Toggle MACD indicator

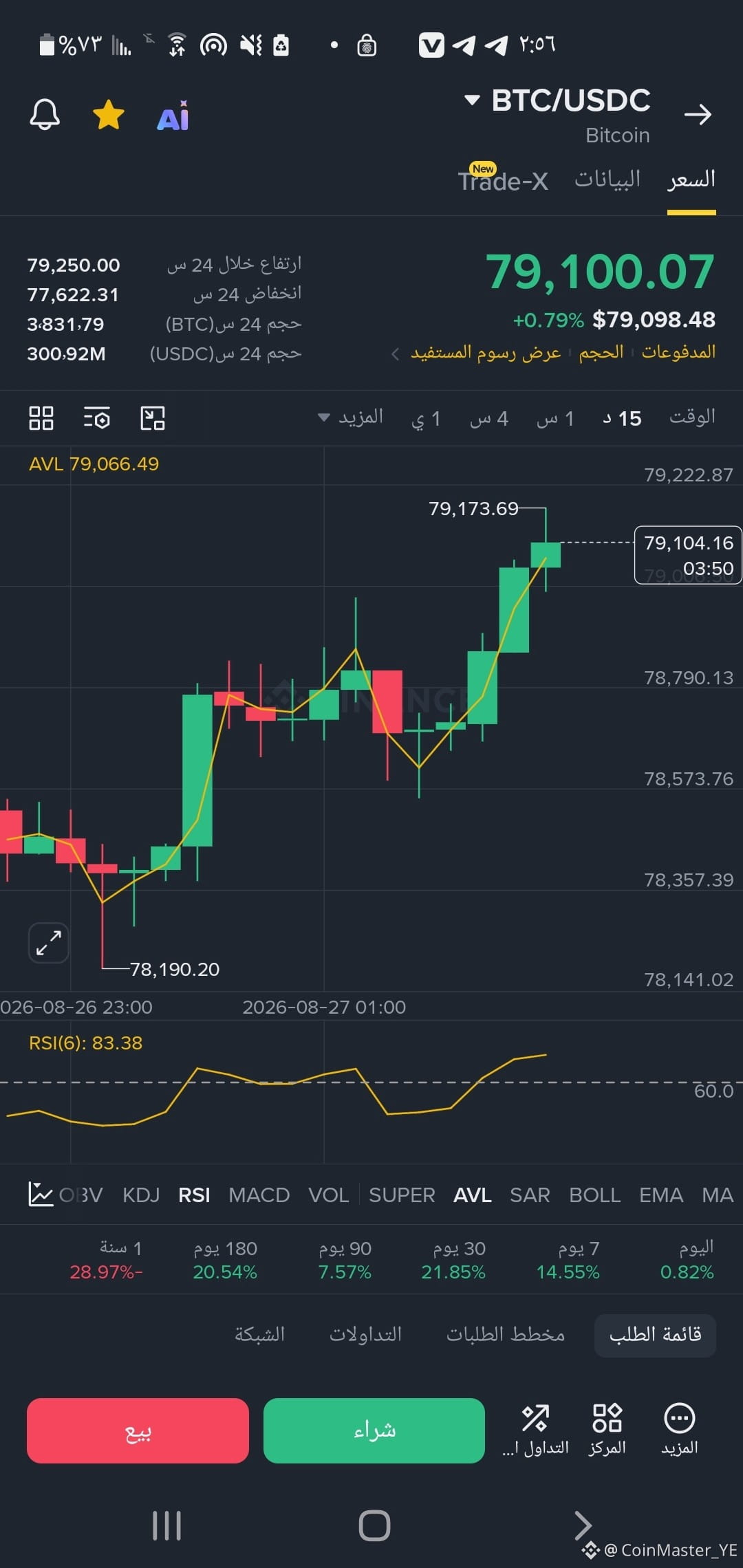click(x=259, y=1195)
